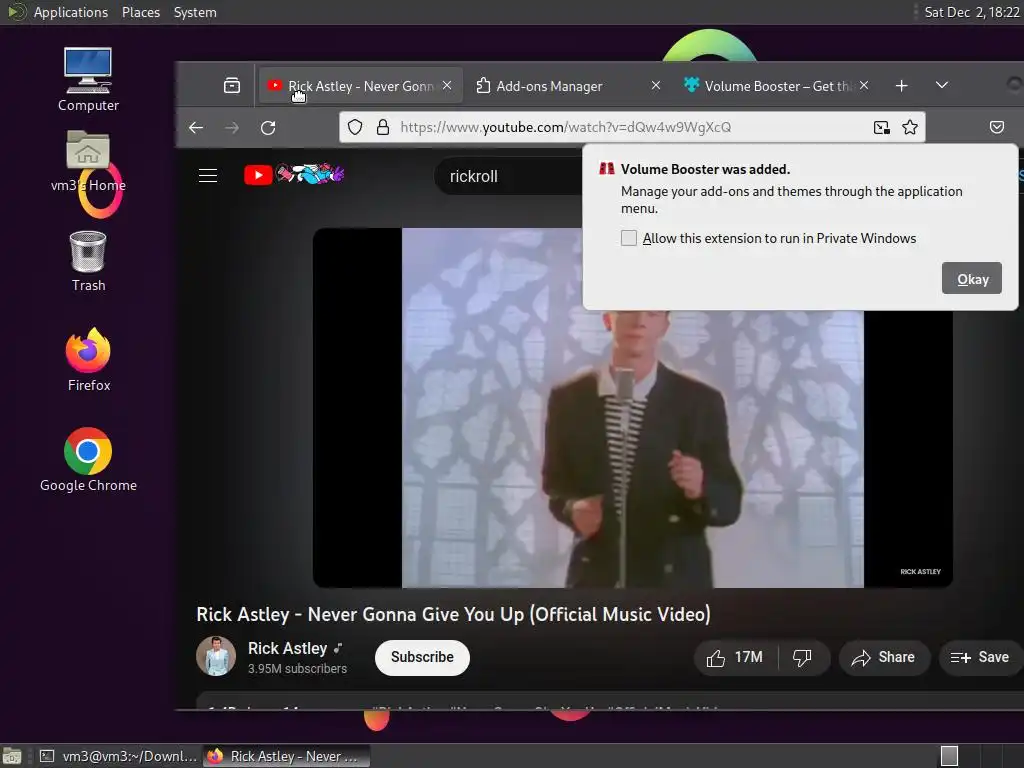Image resolution: width=1024 pixels, height=768 pixels.
Task: Go to YouTube home via logo
Action: click(294, 174)
